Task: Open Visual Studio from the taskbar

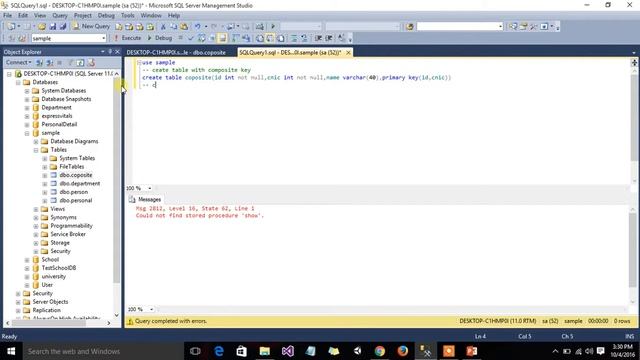Action: [x=287, y=351]
